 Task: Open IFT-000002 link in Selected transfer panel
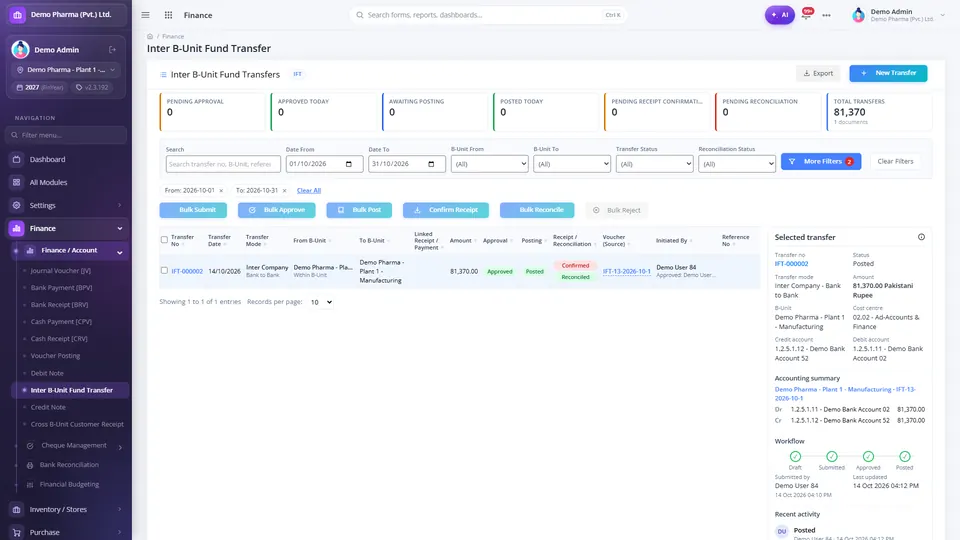pos(791,264)
